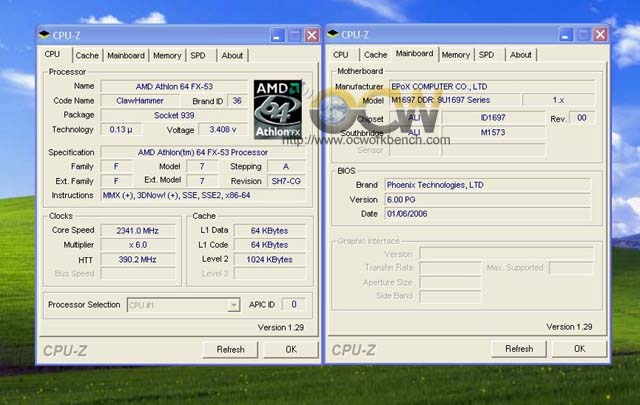Click the Multiplier value x 6.0
Image resolution: width=640 pixels, height=405 pixels.
point(138,245)
